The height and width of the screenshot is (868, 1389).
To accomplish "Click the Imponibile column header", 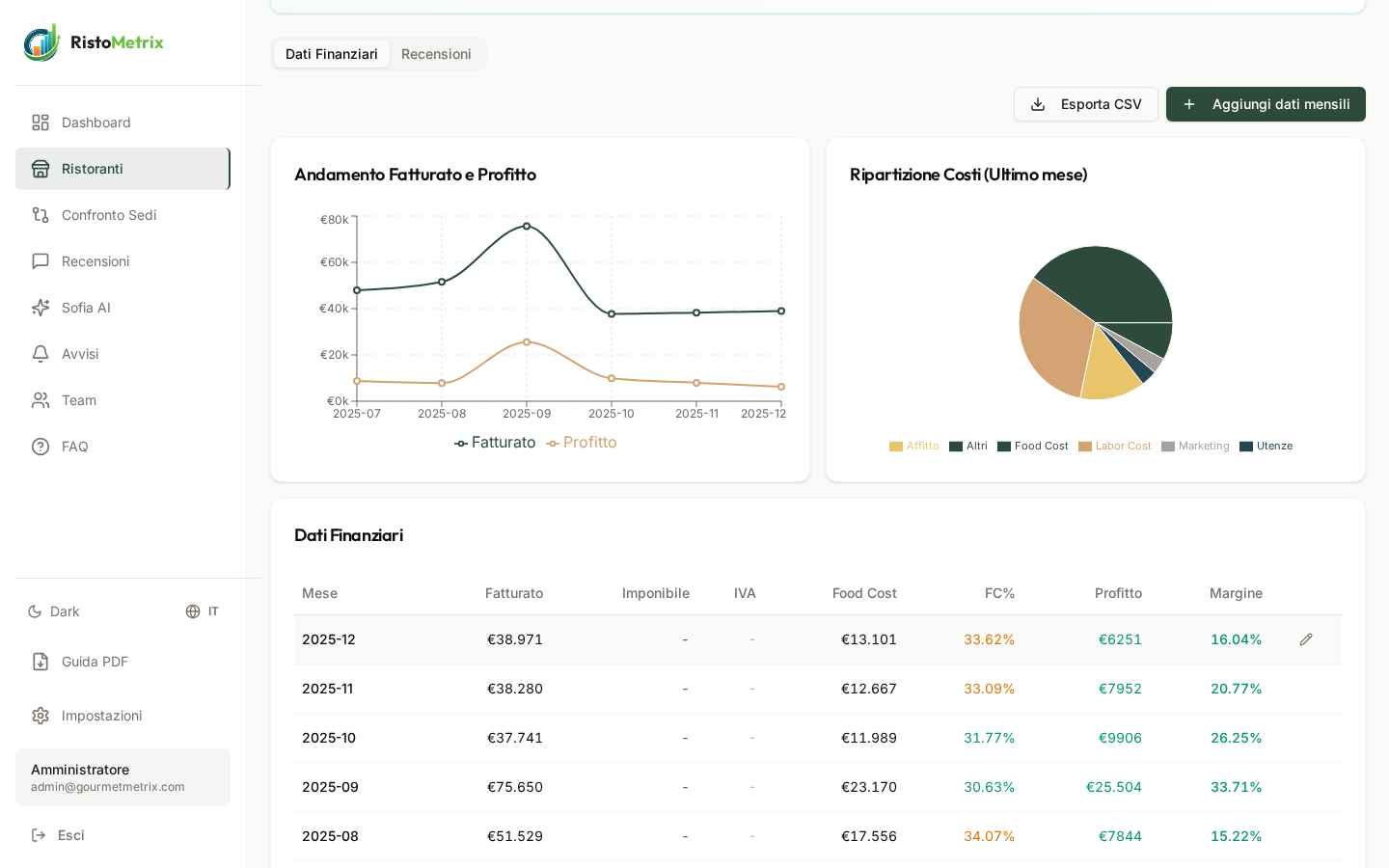I will [x=656, y=593].
